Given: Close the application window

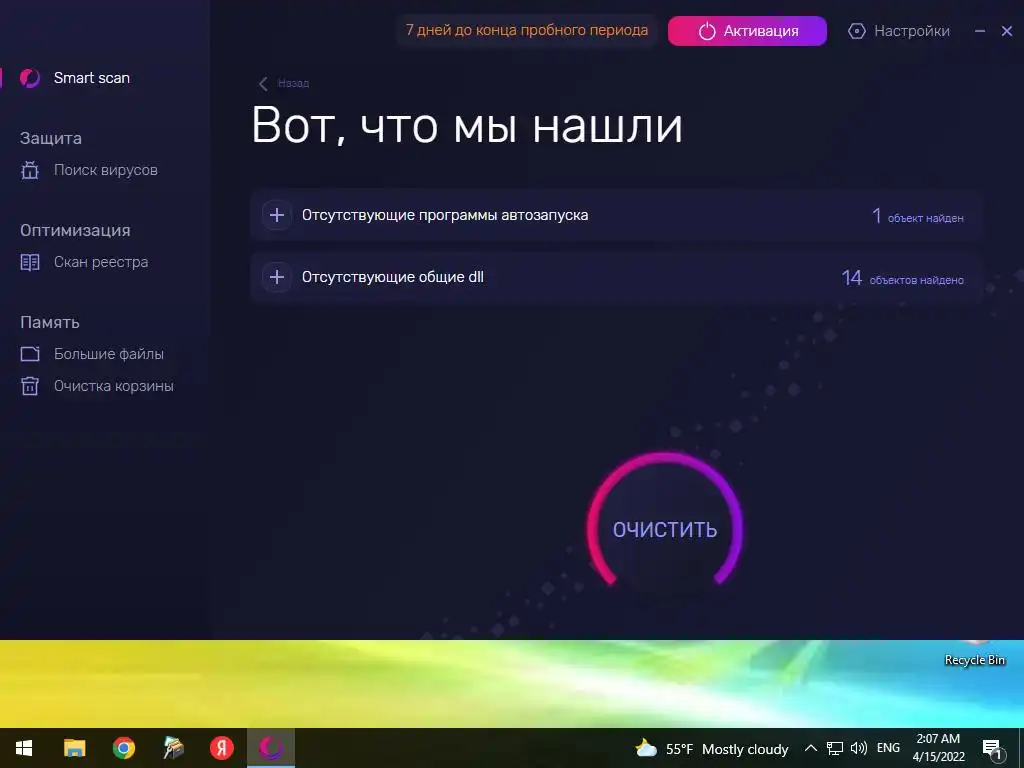Looking at the screenshot, I should [x=1006, y=31].
